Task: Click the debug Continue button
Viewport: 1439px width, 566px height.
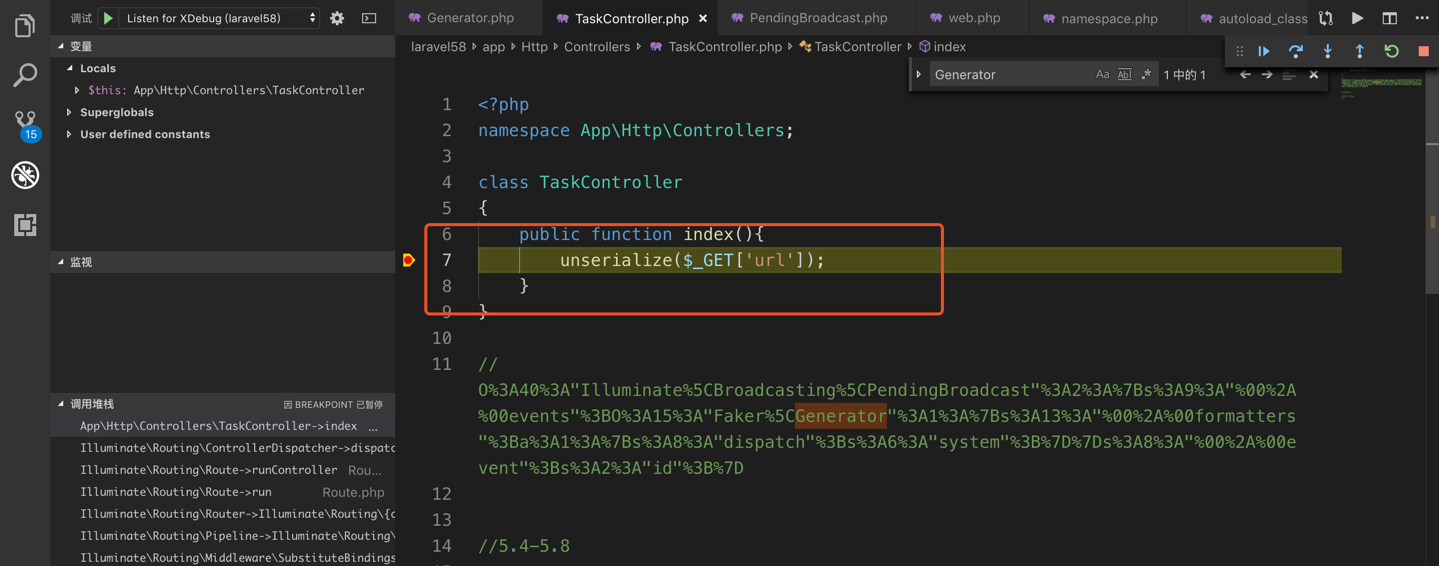Action: tap(1264, 51)
